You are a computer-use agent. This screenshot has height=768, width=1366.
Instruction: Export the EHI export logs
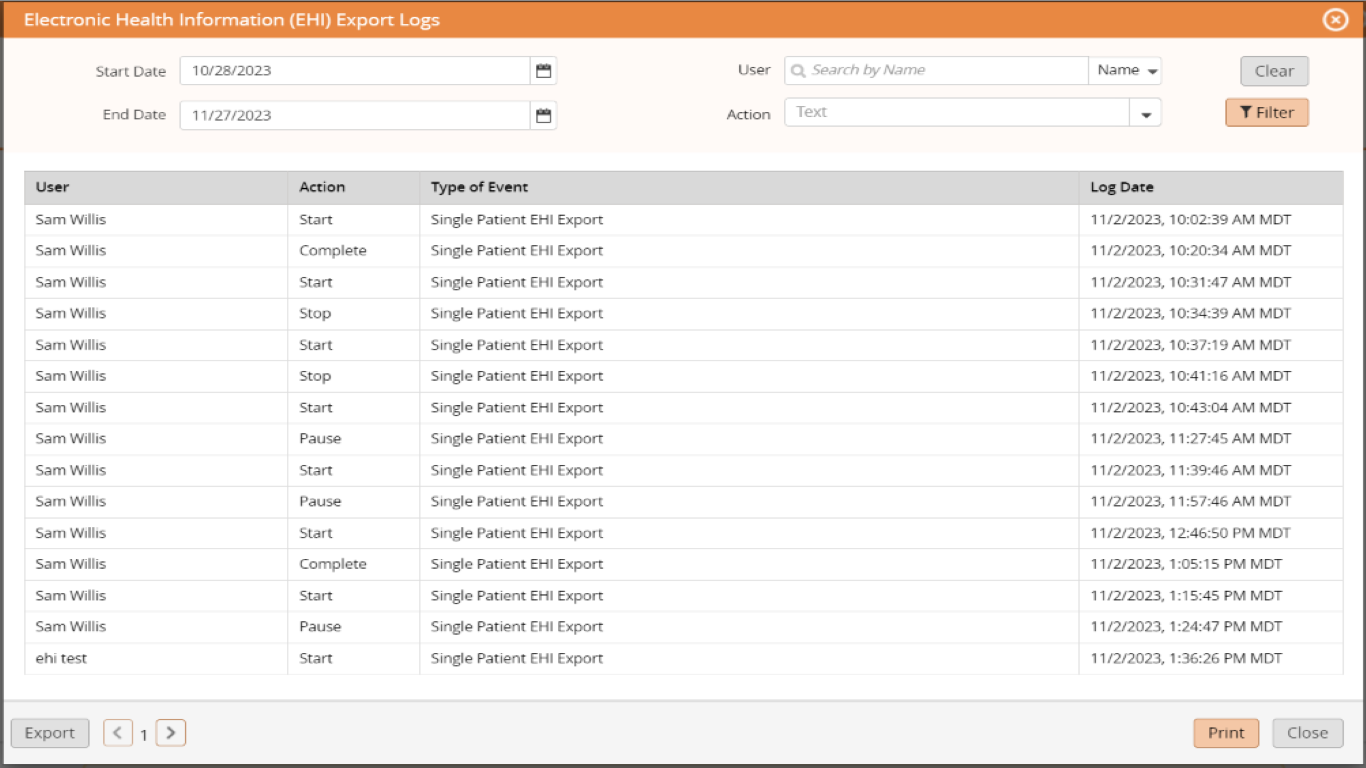(50, 733)
